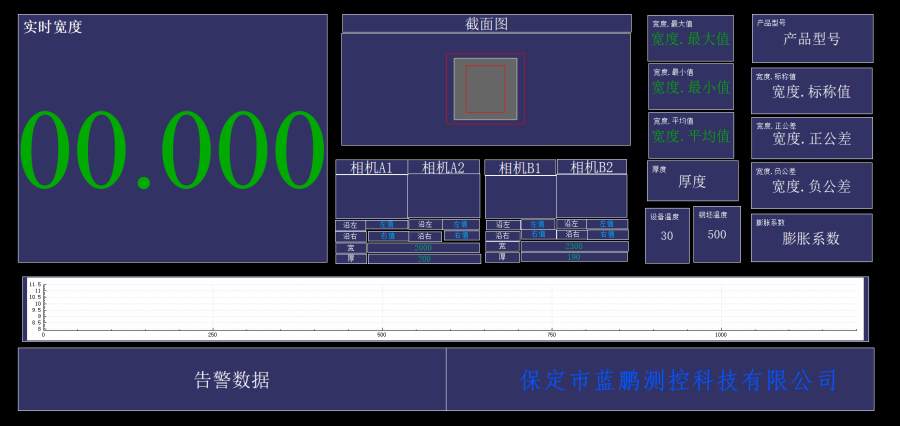Screen dimensions: 900x426
Task: Click the 钢坯温度 value 500 box
Action: click(x=717, y=235)
